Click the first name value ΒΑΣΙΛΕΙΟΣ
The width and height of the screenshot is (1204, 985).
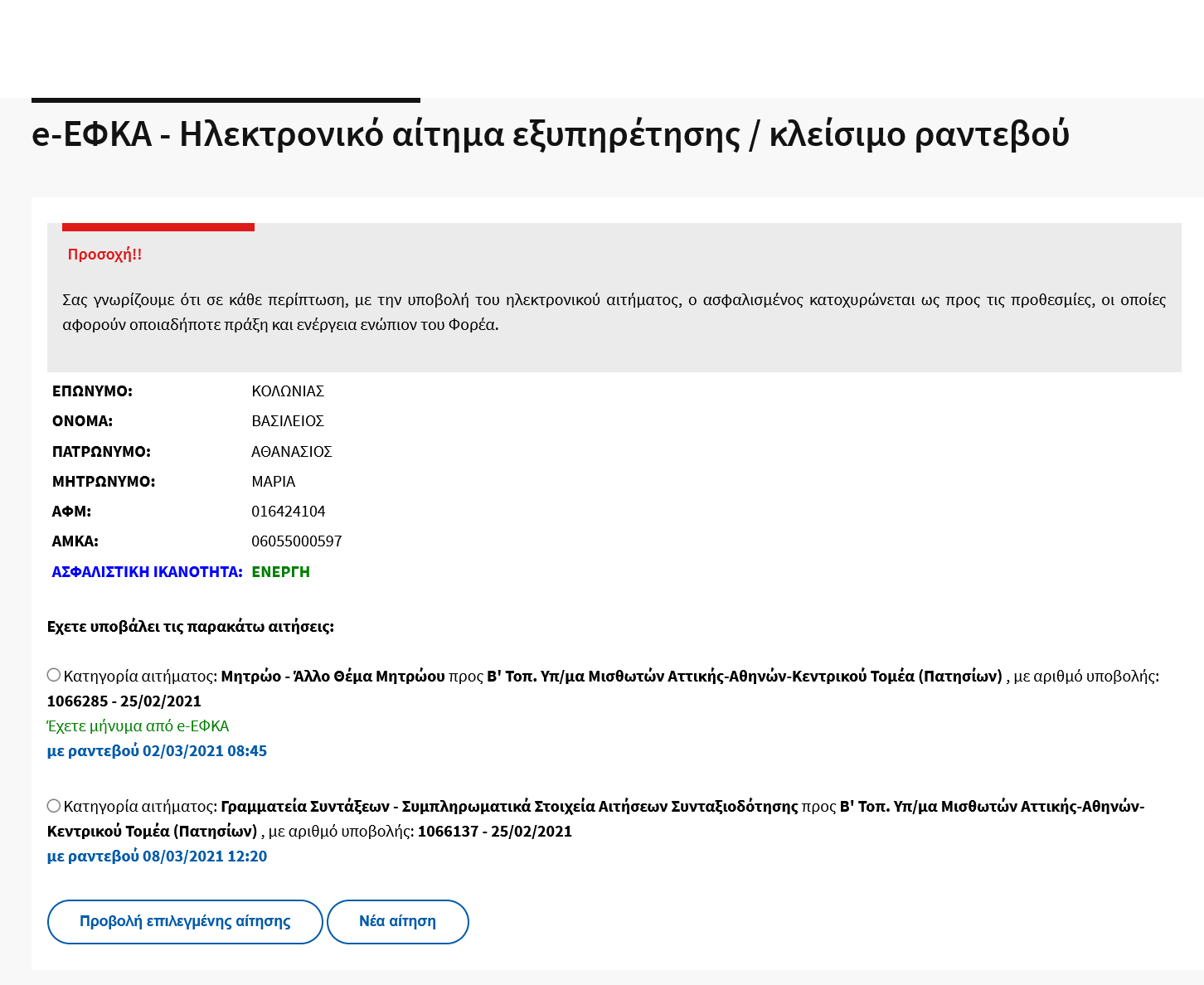pos(287,421)
